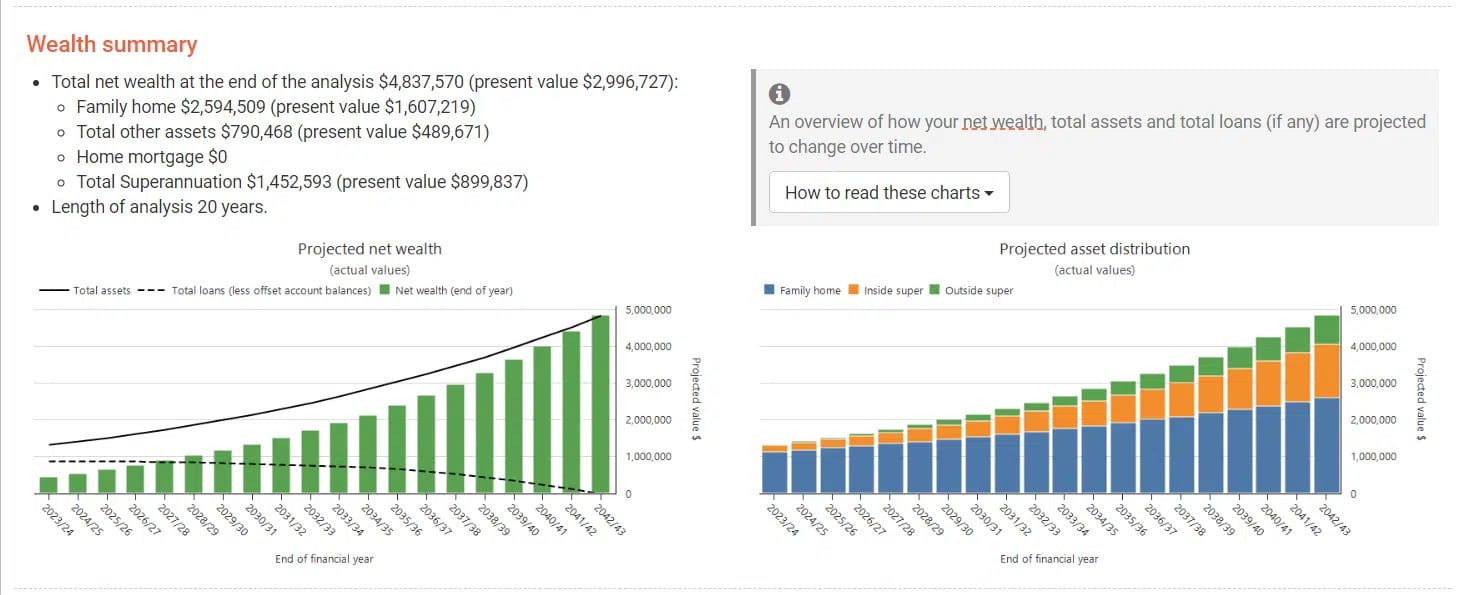1462x595 pixels.
Task: Click the Family home $2,594,509 line
Action: (276, 106)
